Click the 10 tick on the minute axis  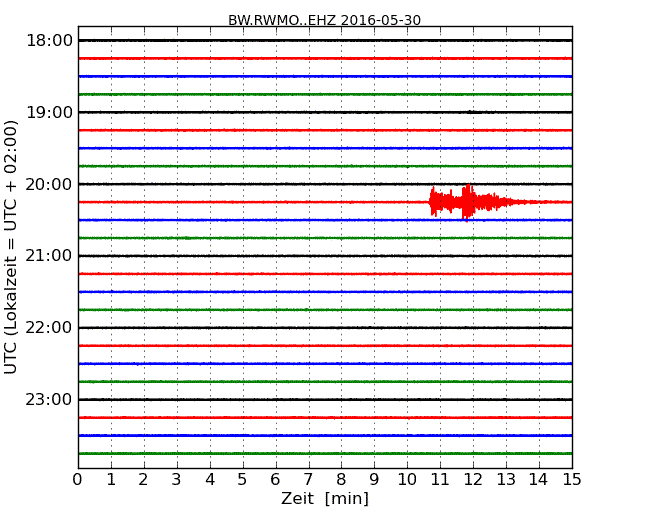pyautogui.click(x=407, y=479)
